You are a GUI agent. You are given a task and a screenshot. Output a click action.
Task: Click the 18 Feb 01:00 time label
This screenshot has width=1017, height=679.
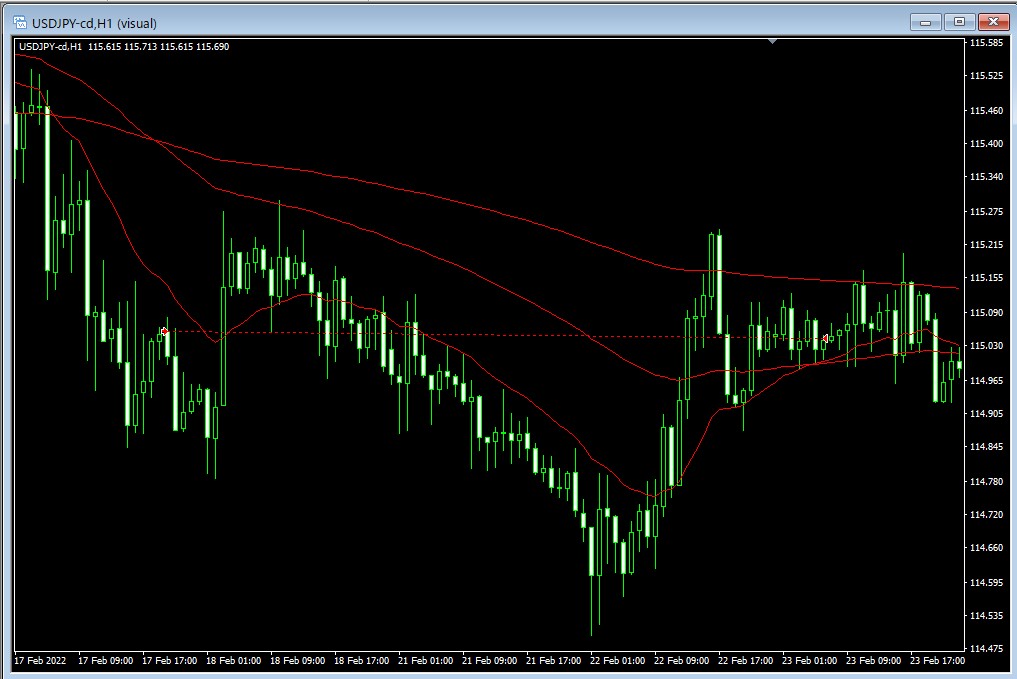click(x=236, y=661)
